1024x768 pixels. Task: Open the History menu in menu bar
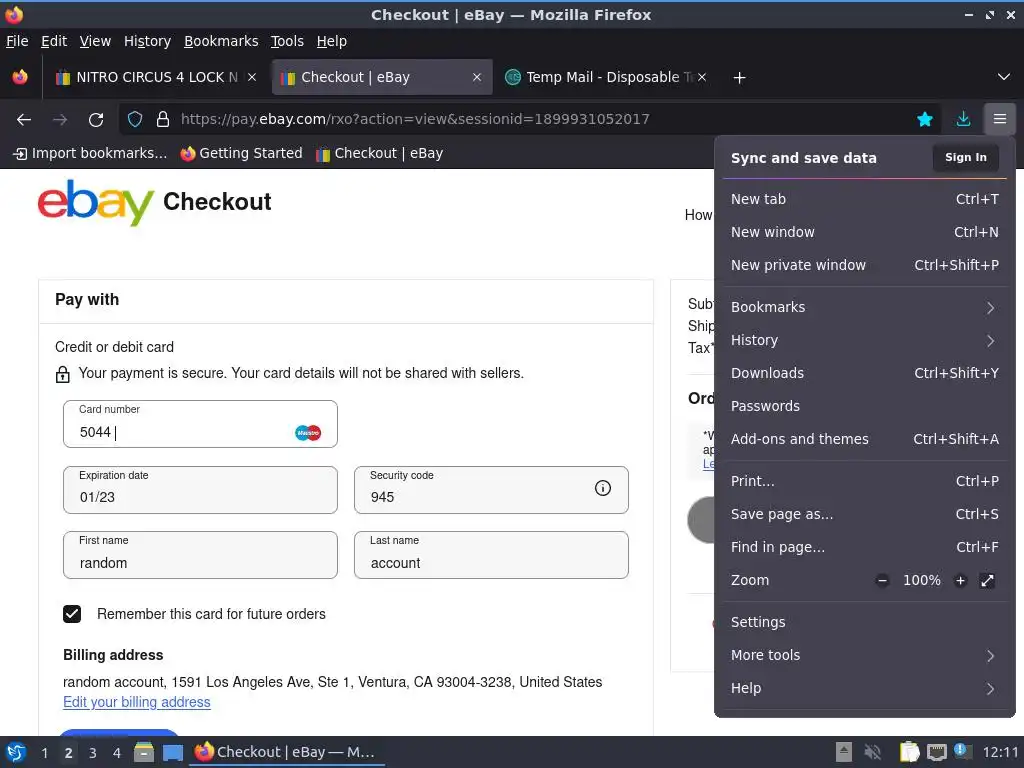(147, 41)
